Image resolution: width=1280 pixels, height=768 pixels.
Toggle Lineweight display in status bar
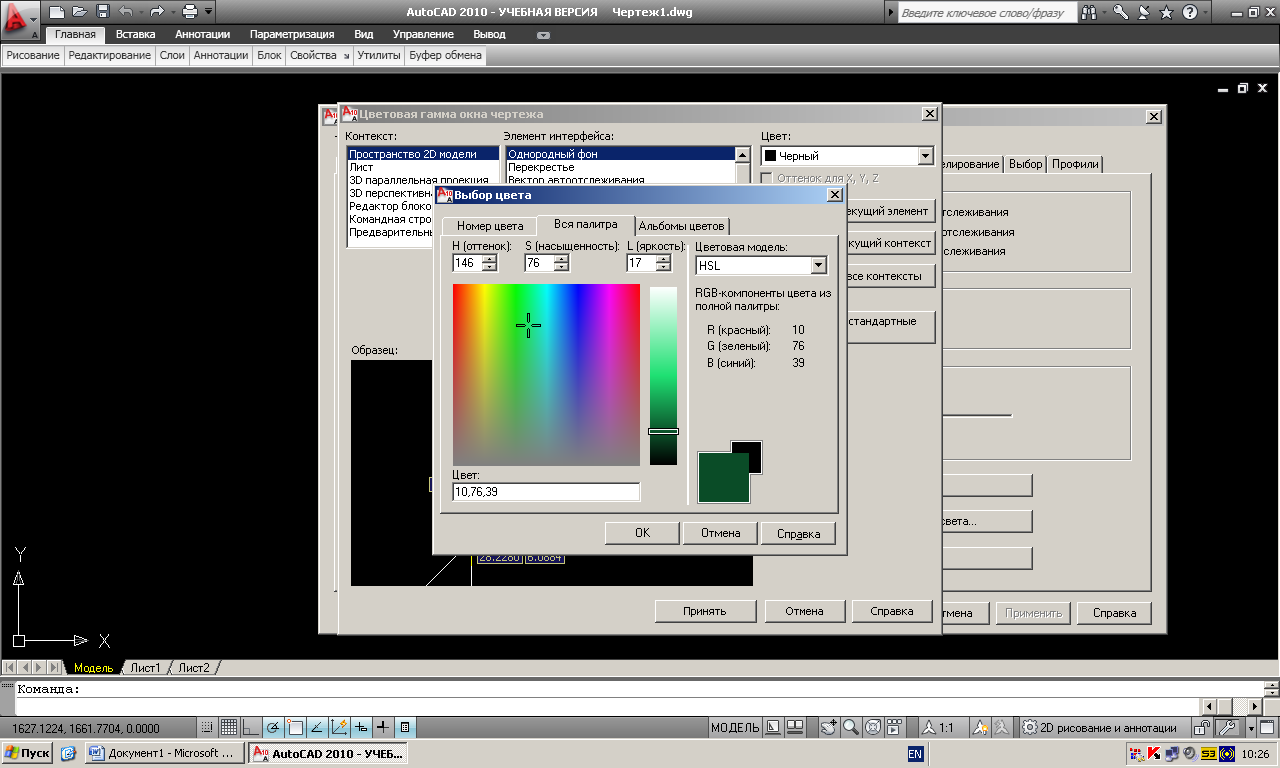pyautogui.click(x=382, y=727)
